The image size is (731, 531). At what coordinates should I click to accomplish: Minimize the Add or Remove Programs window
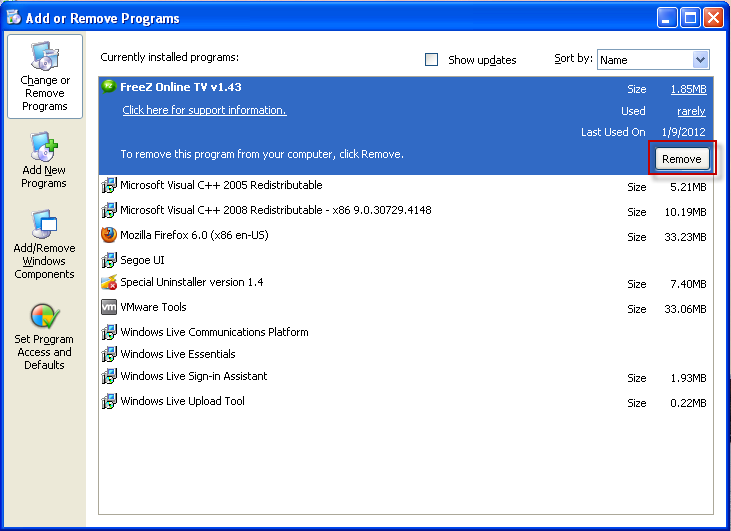[x=667, y=18]
